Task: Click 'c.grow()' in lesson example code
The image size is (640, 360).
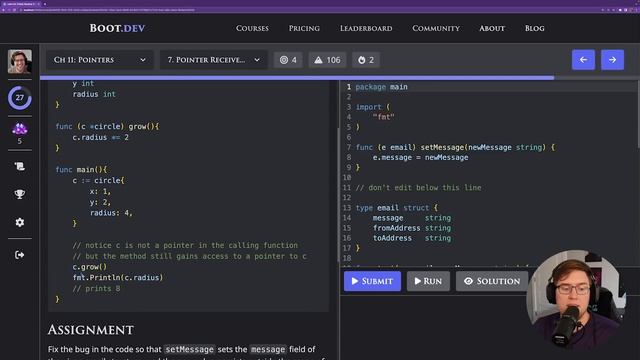Action: (89, 267)
